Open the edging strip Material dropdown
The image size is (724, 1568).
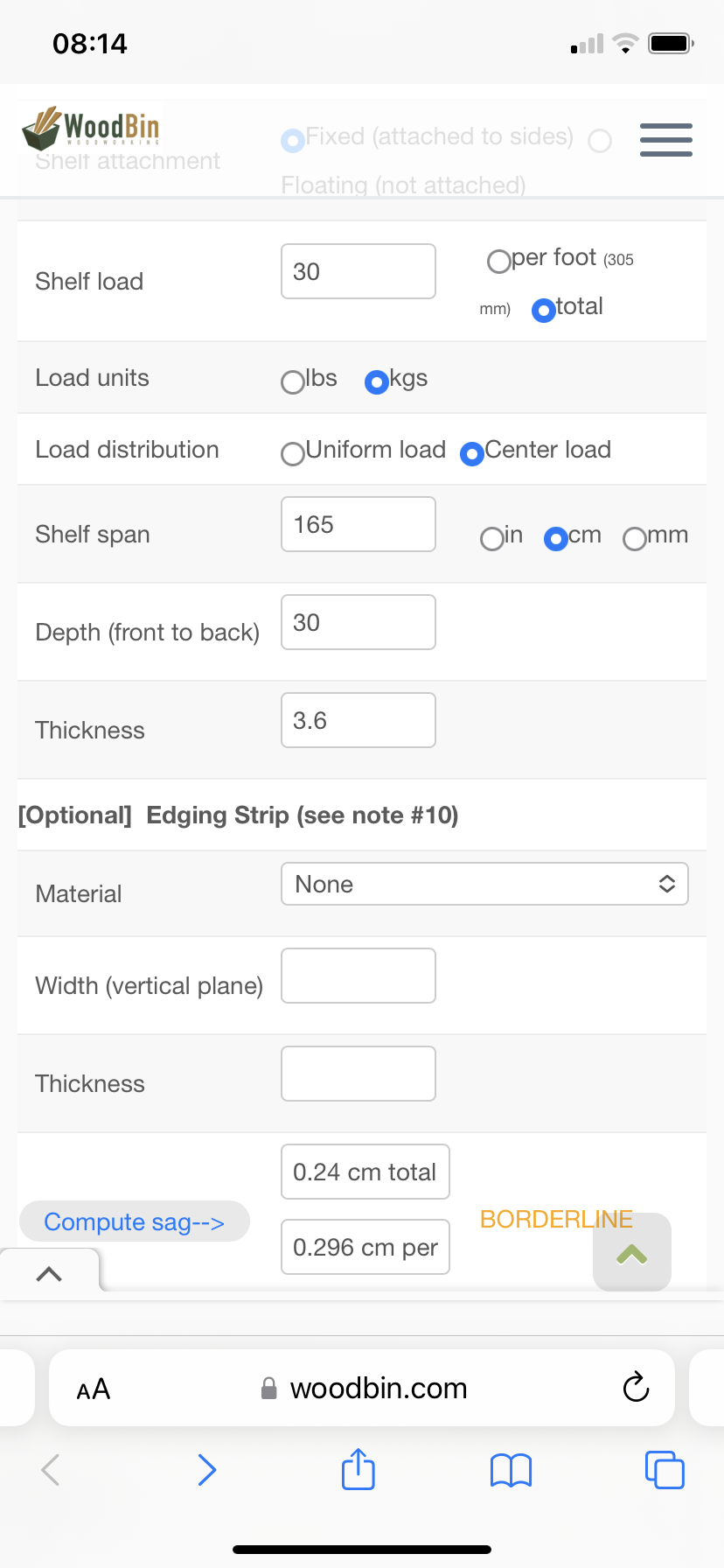click(484, 884)
